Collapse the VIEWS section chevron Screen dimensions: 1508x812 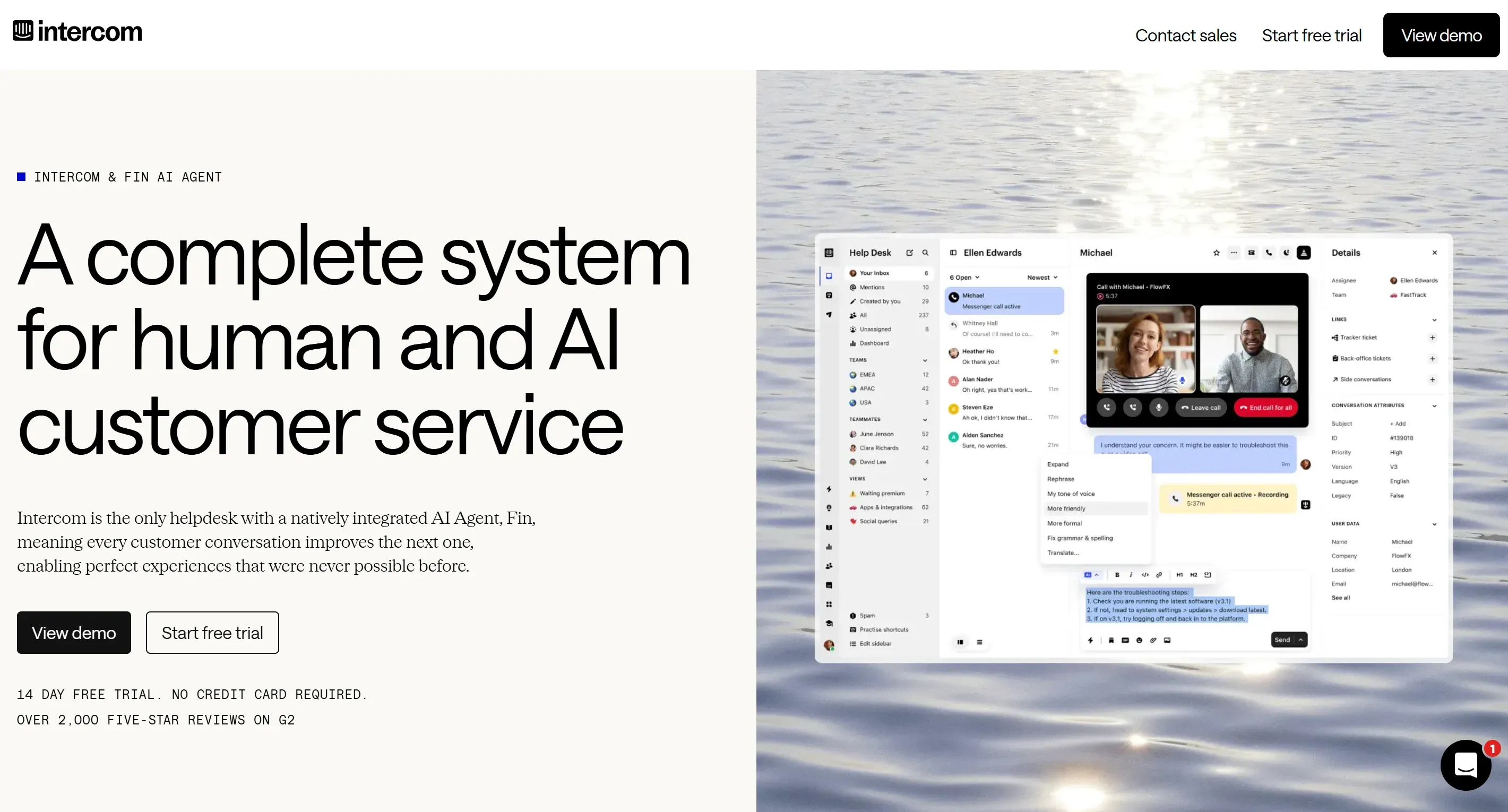tap(925, 479)
